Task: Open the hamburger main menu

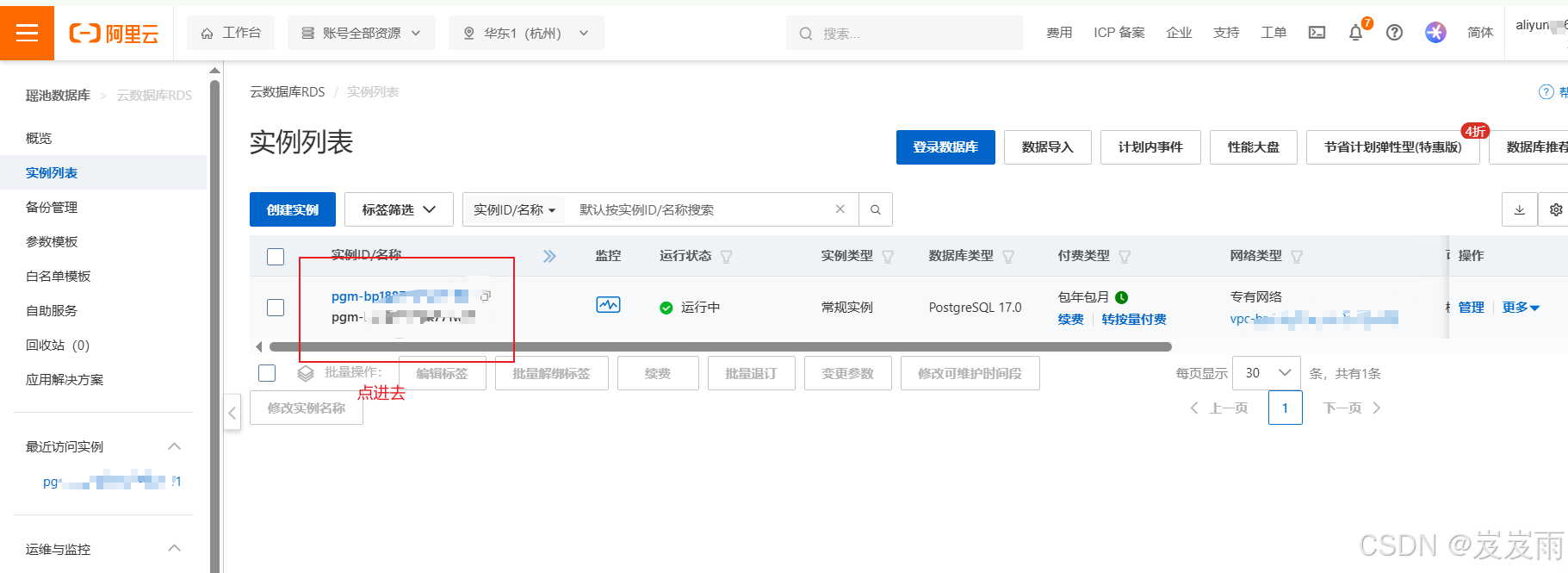Action: [x=27, y=33]
